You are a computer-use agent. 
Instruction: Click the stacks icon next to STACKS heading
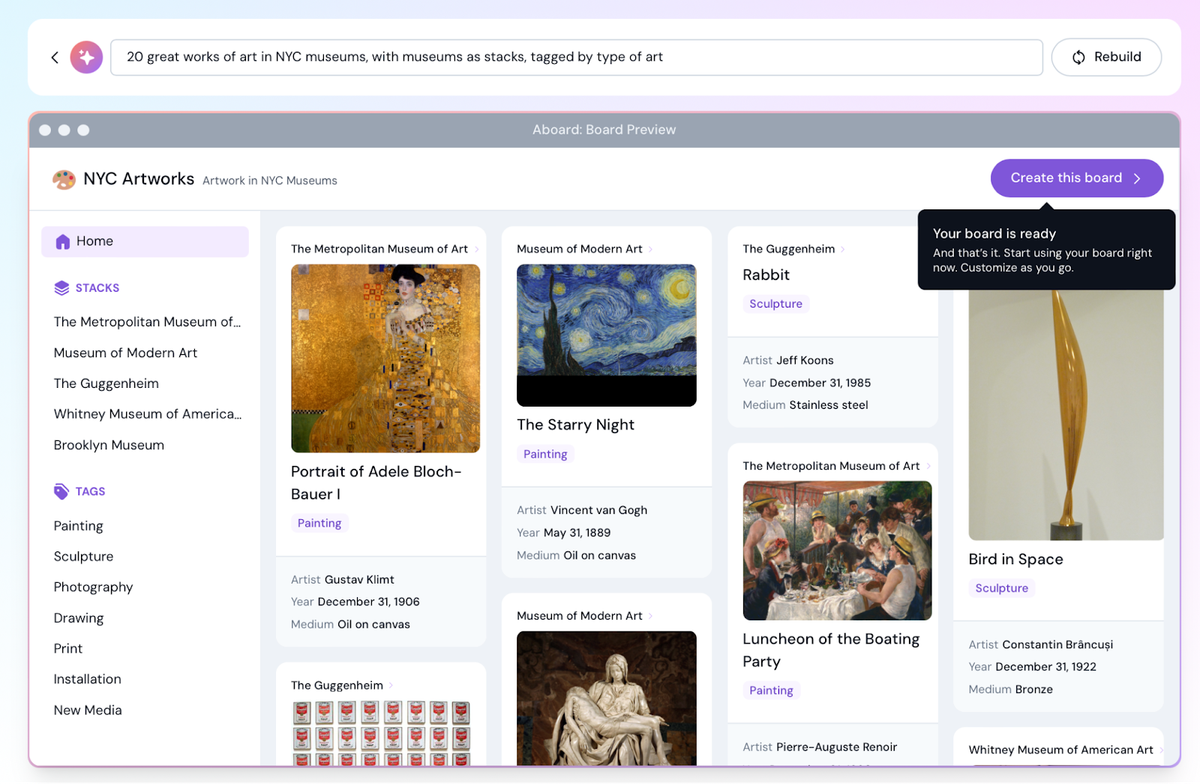60,288
